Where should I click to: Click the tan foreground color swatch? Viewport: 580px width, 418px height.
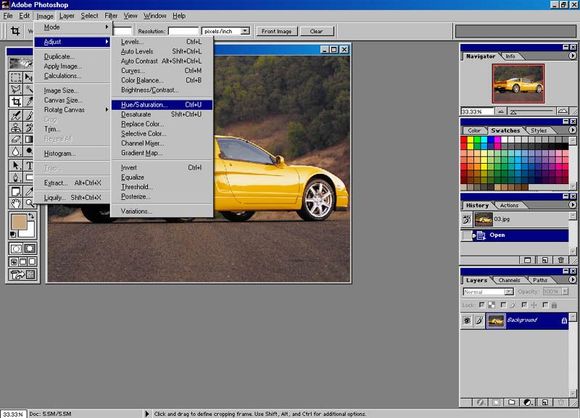tap(18, 222)
